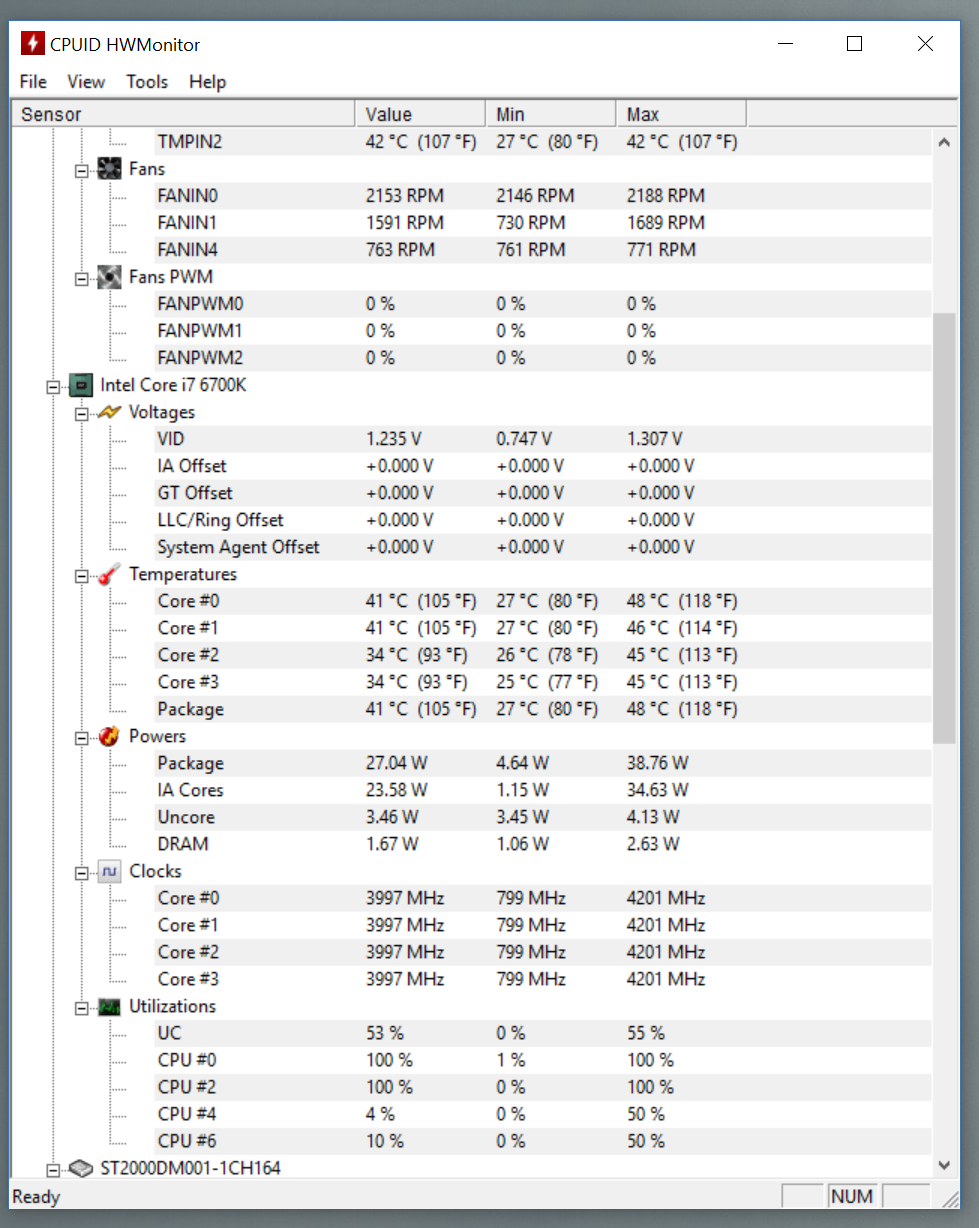Viewport: 979px width, 1228px height.
Task: Click the Fans PWM category icon
Action: pyautogui.click(x=110, y=277)
